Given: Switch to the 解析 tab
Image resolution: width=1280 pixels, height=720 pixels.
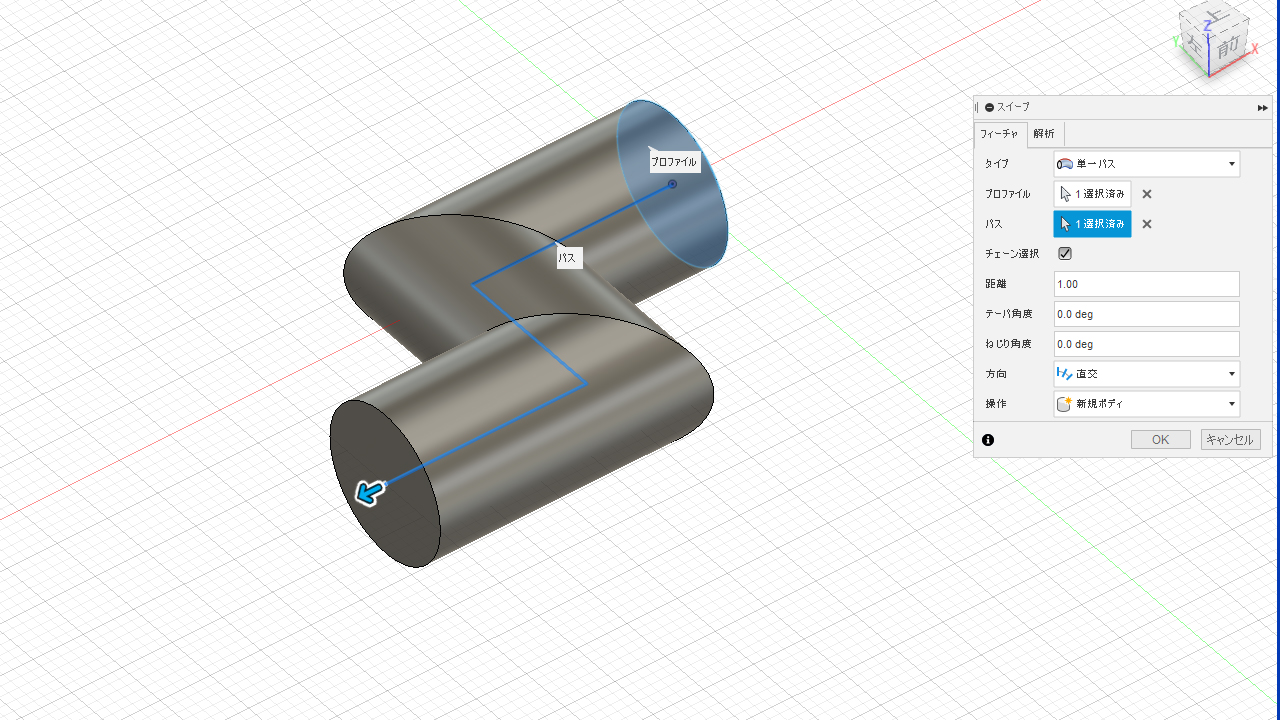Looking at the screenshot, I should [x=1044, y=134].
